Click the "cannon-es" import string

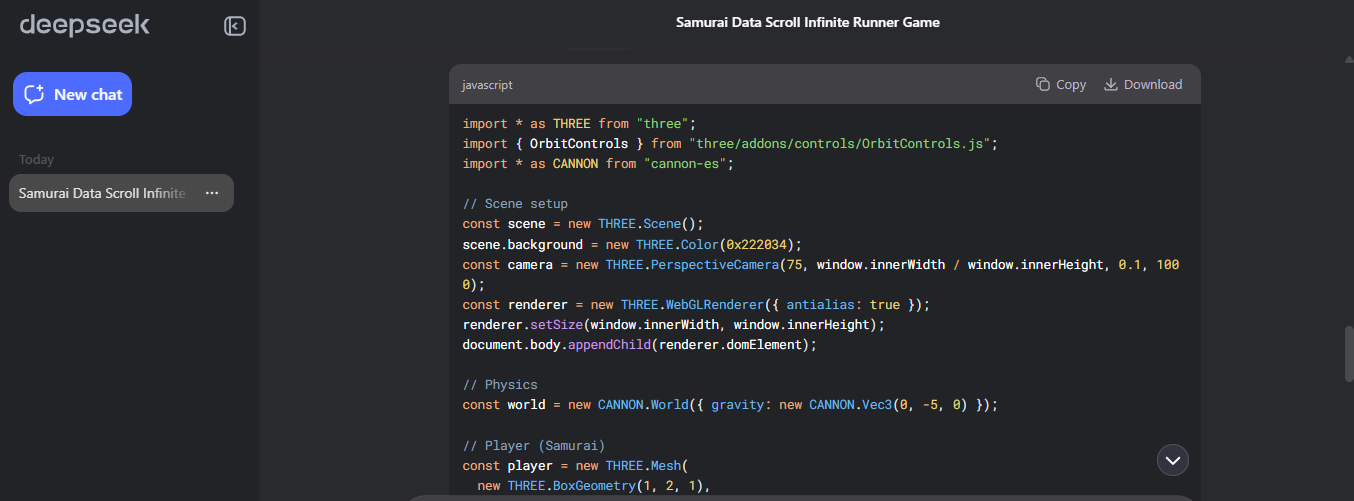click(689, 164)
